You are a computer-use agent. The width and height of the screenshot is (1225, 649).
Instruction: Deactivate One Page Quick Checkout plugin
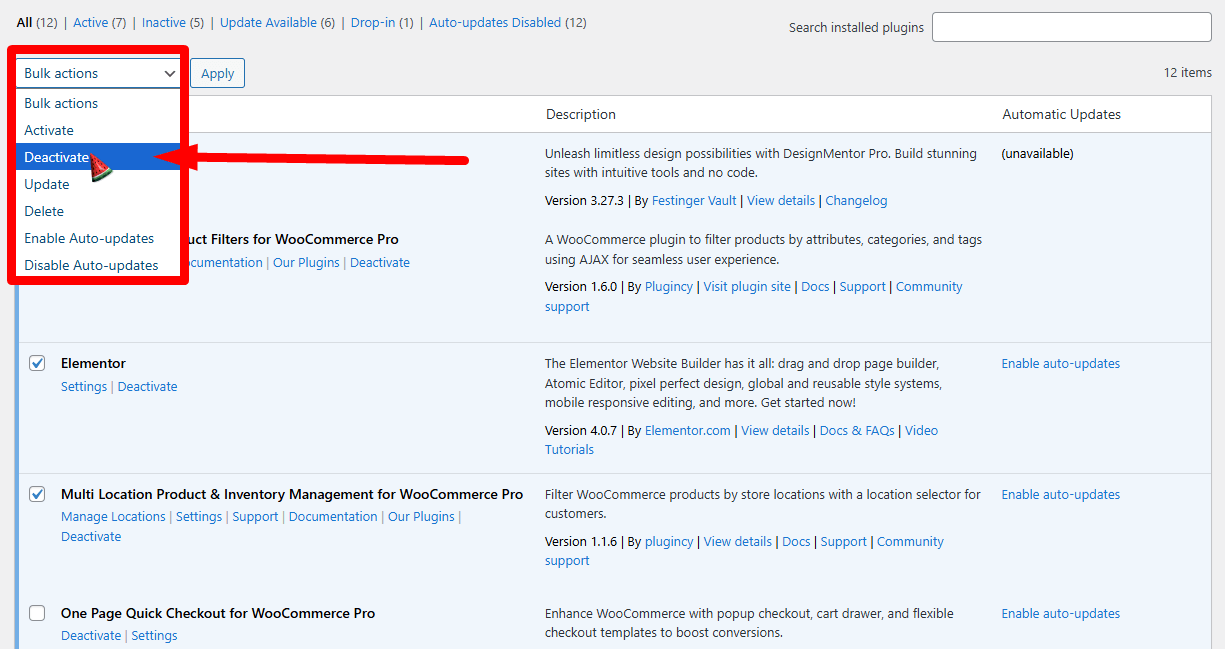click(x=91, y=635)
